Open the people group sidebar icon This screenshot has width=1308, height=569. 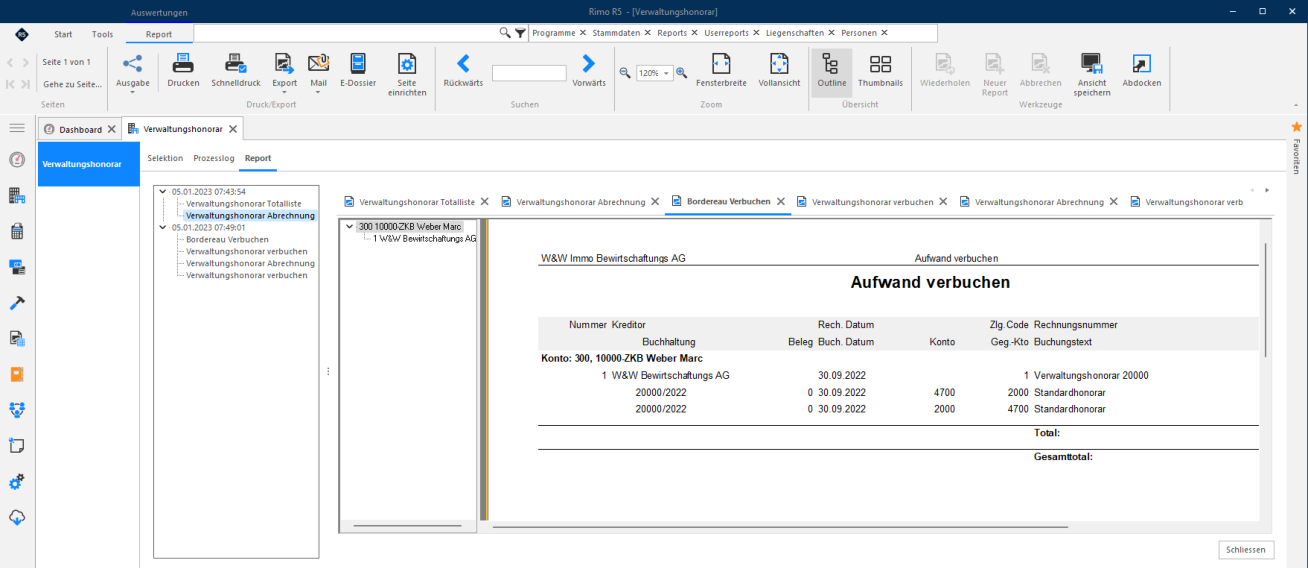click(17, 410)
